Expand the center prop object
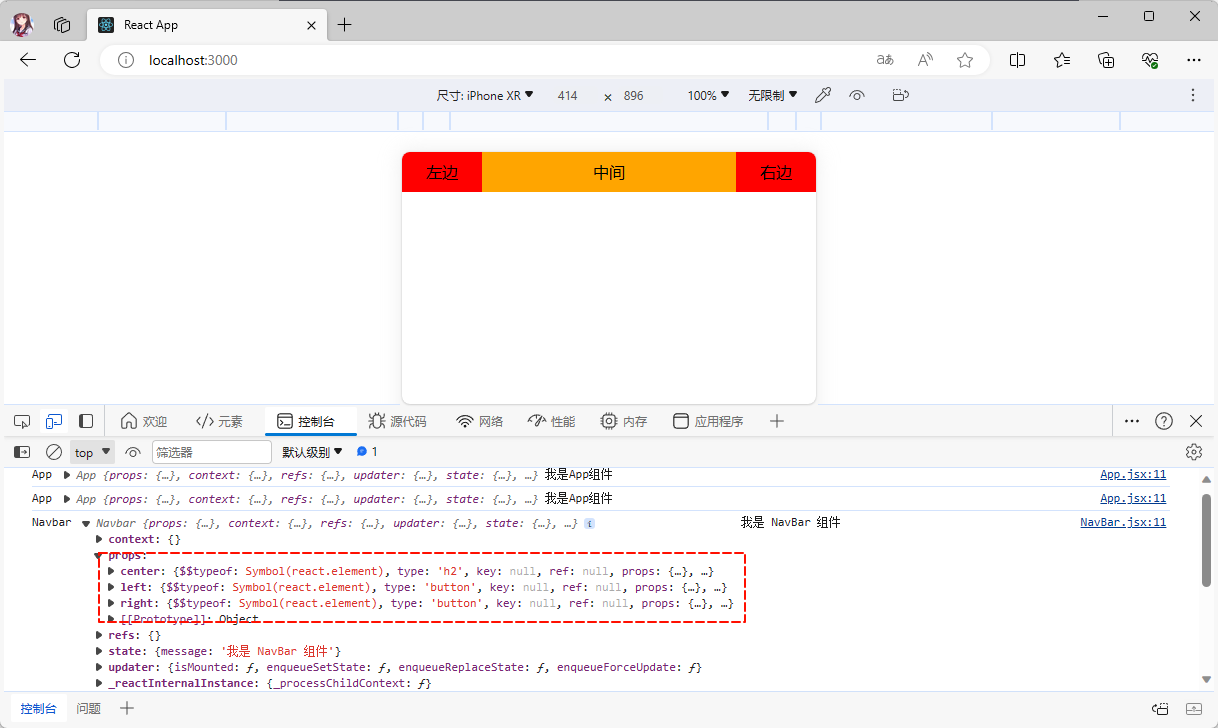 (112, 571)
